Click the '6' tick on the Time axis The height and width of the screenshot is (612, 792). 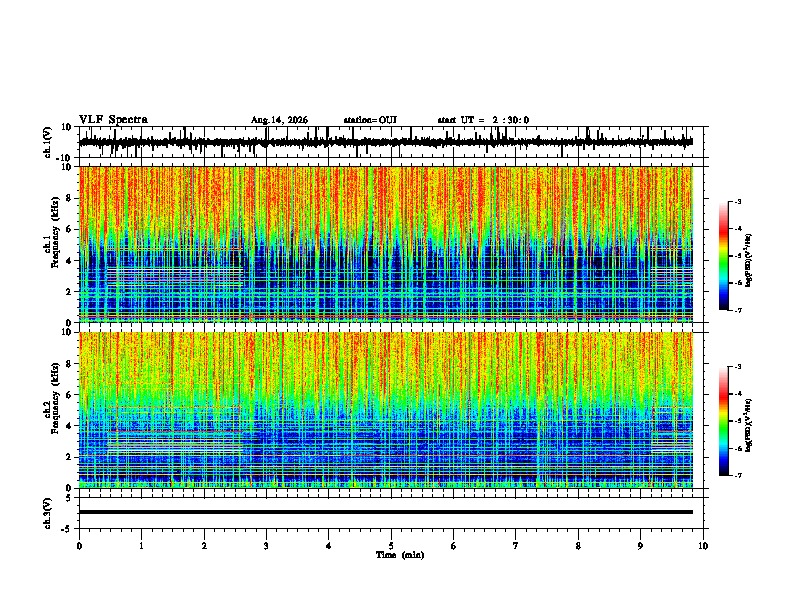point(453,546)
